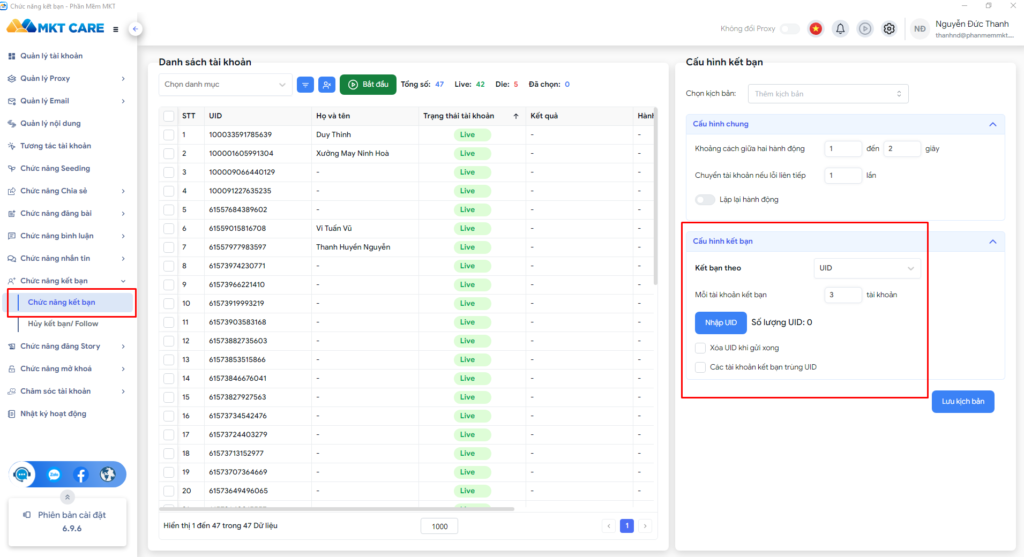Sort by Trạng thái tài khoản column arrow
Viewport: 1024px width, 557px height.
click(516, 116)
